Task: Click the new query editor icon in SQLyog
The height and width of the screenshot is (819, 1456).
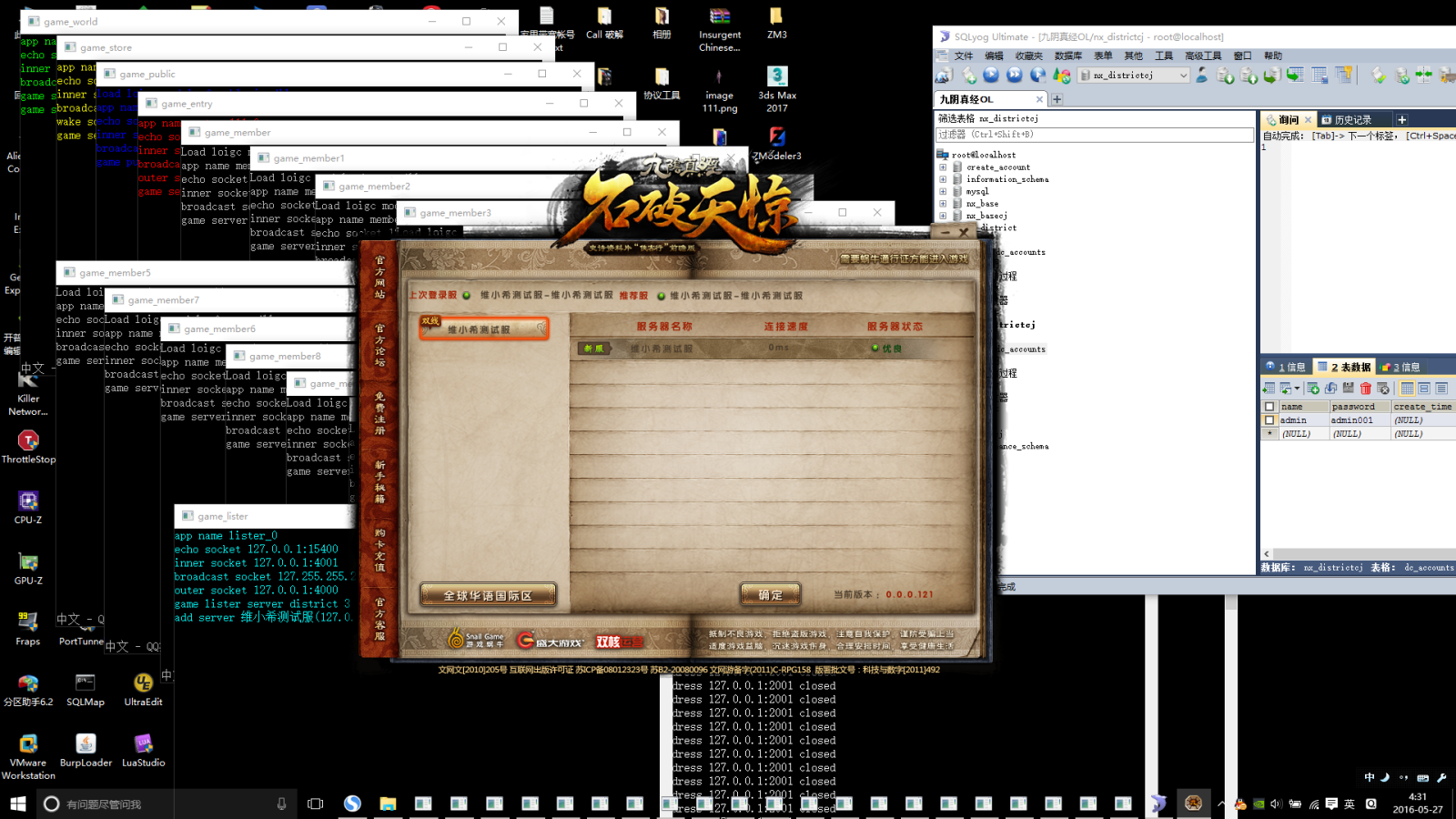Action: tap(969, 76)
